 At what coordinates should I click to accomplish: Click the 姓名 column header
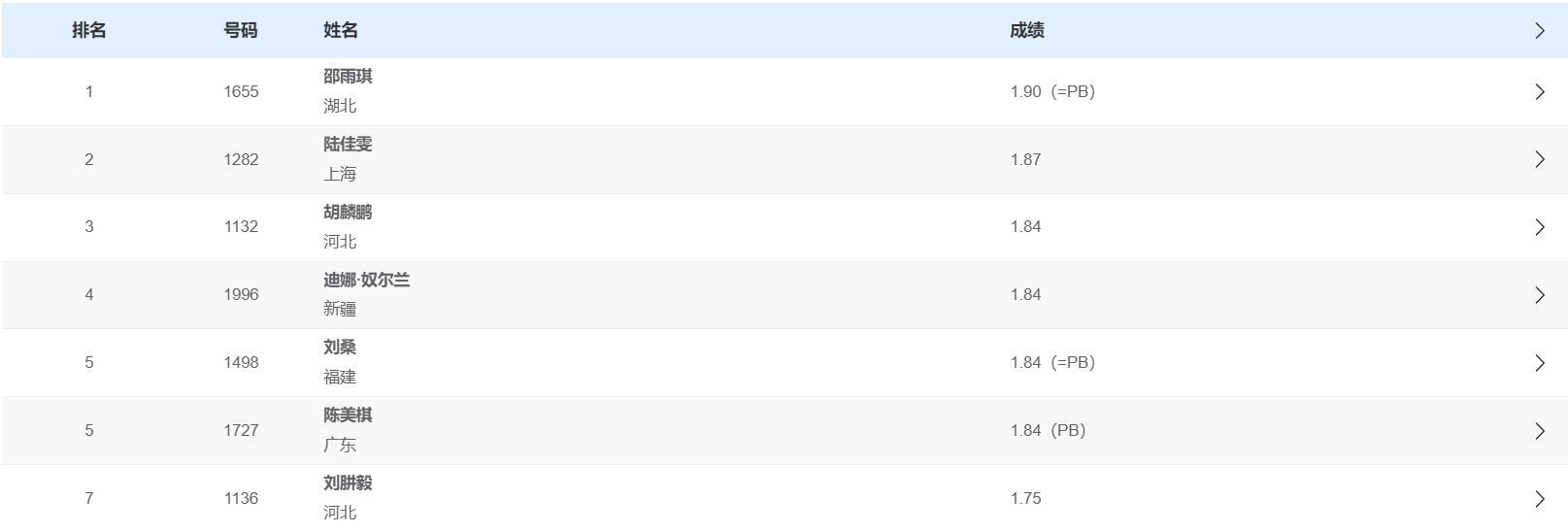point(341,30)
